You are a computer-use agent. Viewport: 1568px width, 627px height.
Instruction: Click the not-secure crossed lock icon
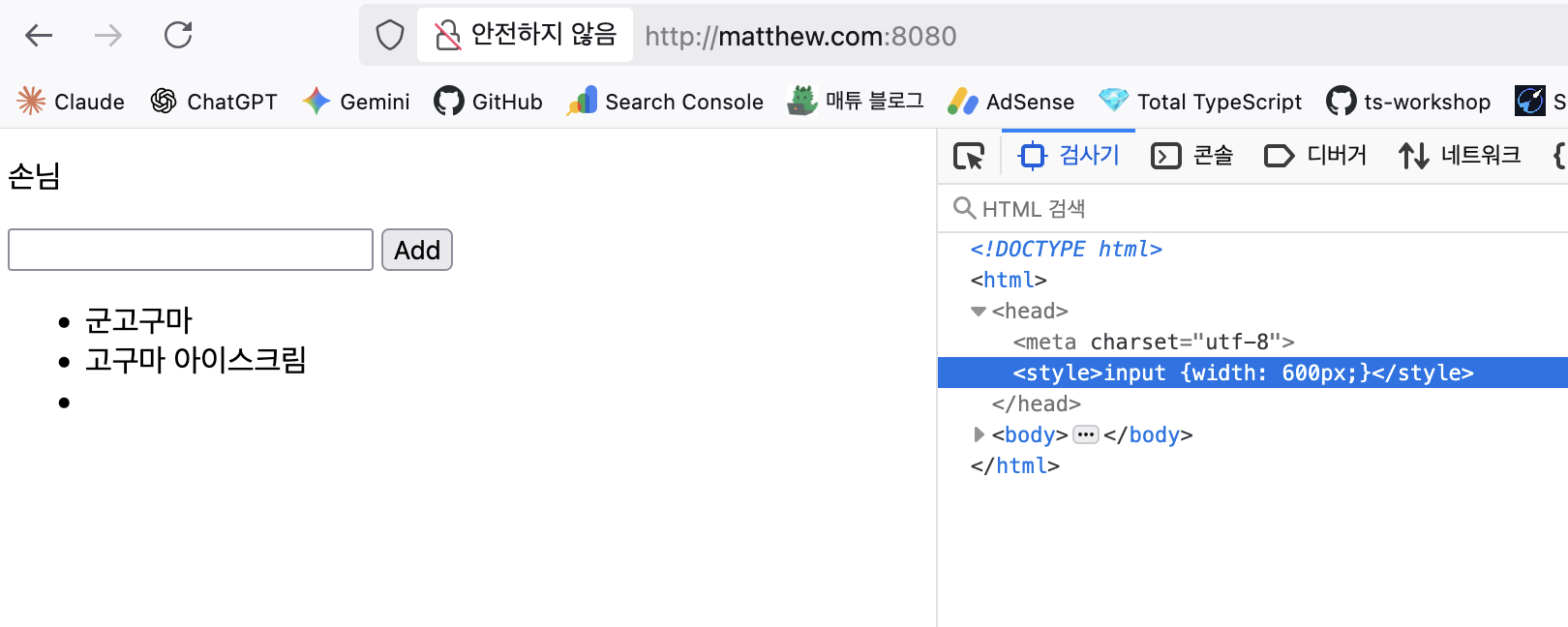447,36
